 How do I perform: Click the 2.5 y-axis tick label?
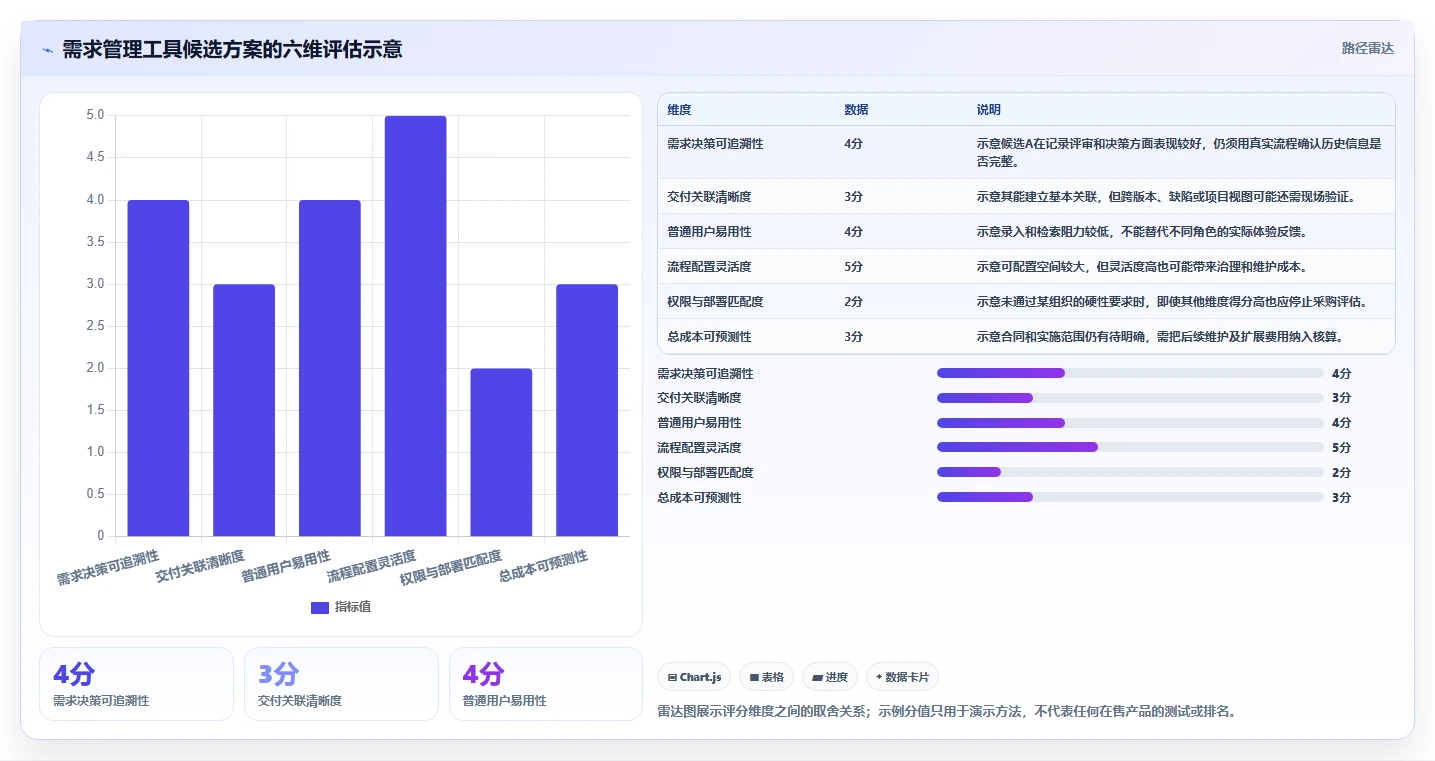coord(95,326)
